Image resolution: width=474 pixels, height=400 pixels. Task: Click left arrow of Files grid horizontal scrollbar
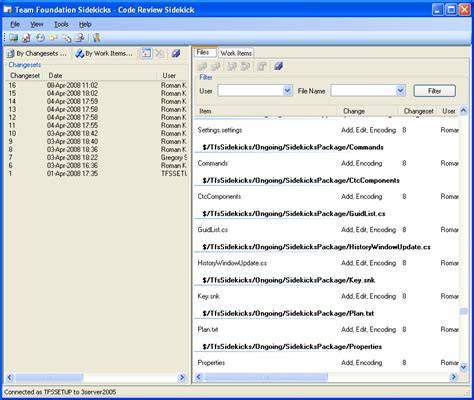[x=199, y=377]
